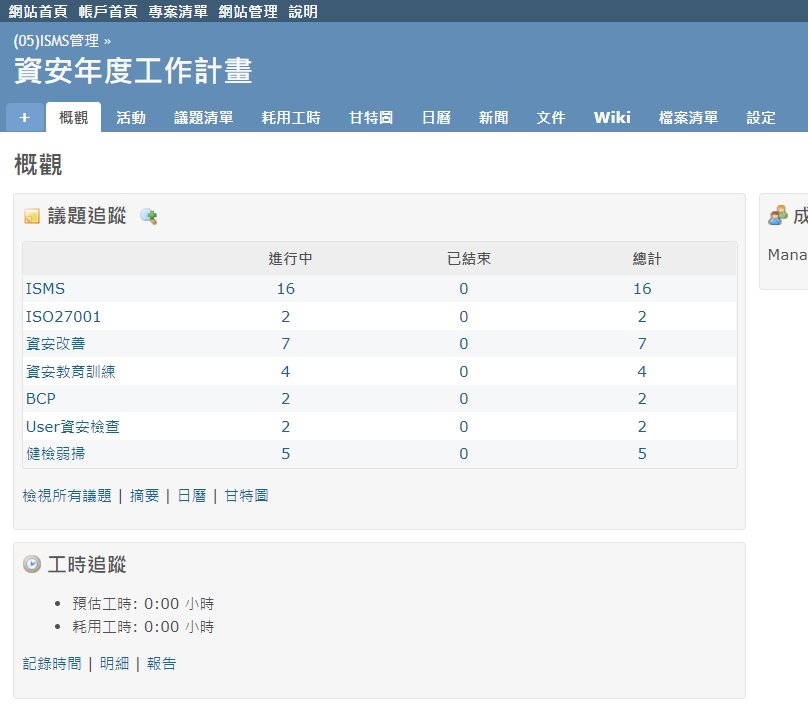Click the 記錄時間 link
808x714 pixels.
[x=52, y=663]
